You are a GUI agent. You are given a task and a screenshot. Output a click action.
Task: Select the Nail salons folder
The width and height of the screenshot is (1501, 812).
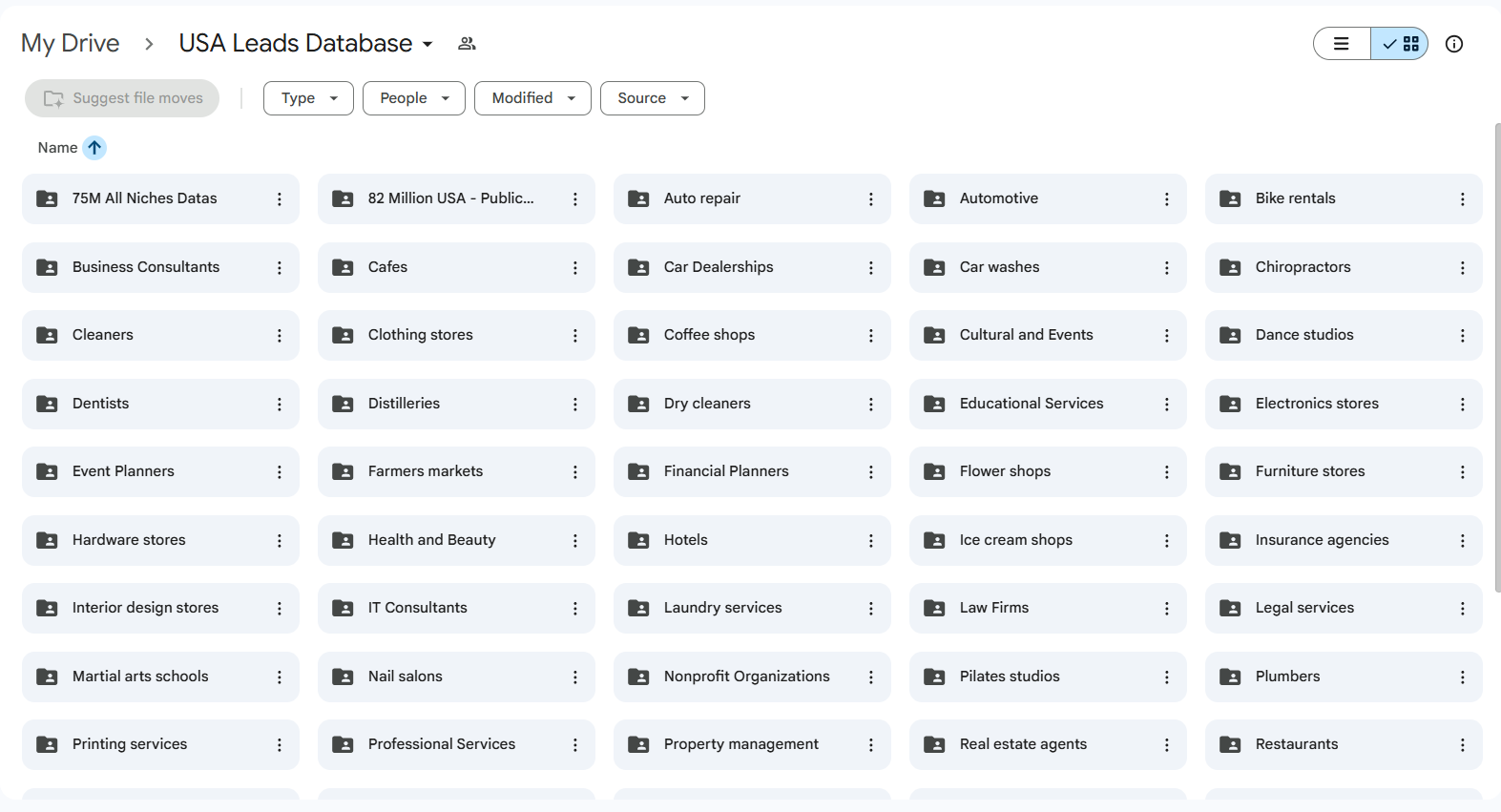[456, 677]
